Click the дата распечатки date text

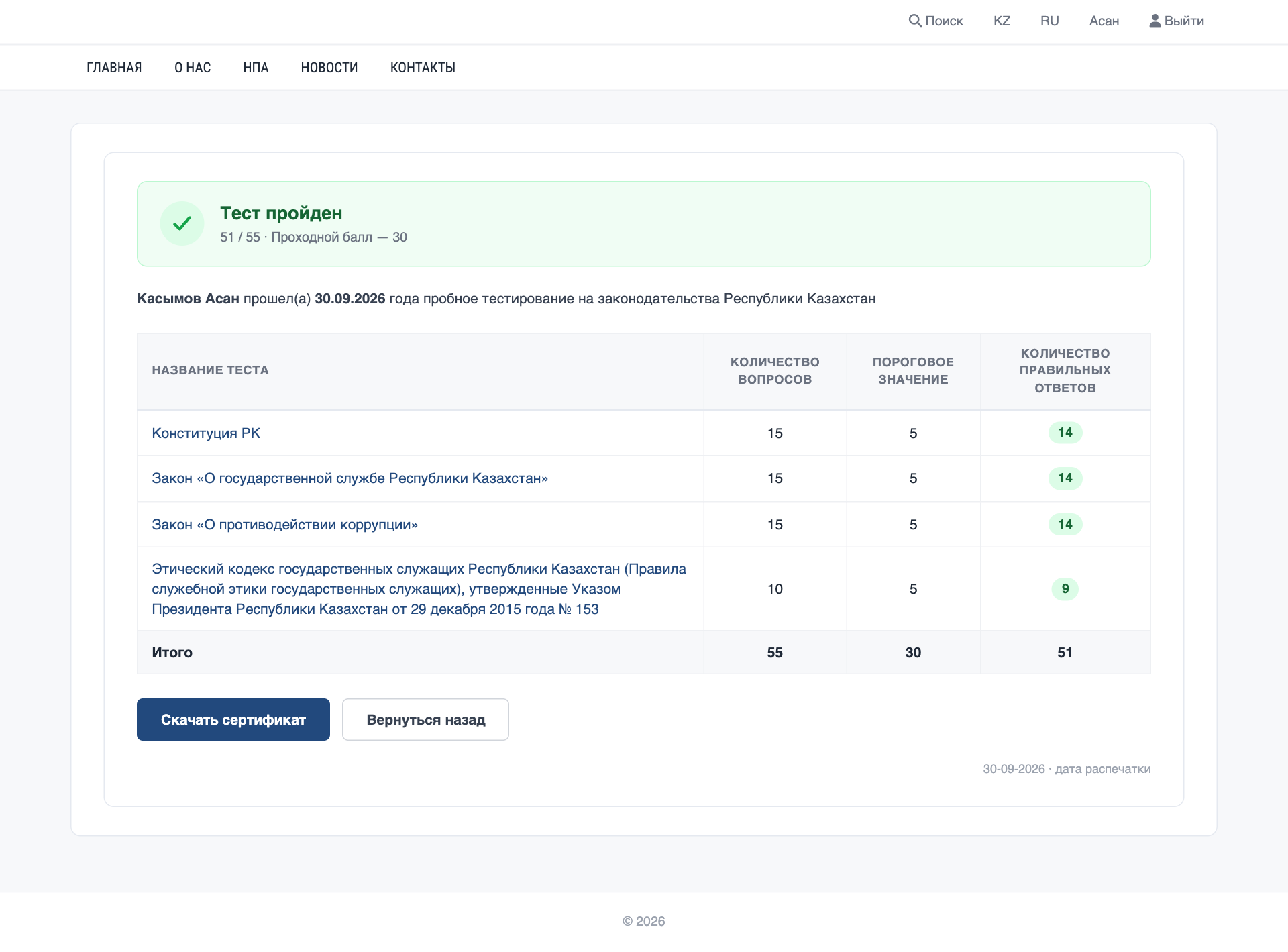[x=1067, y=769]
